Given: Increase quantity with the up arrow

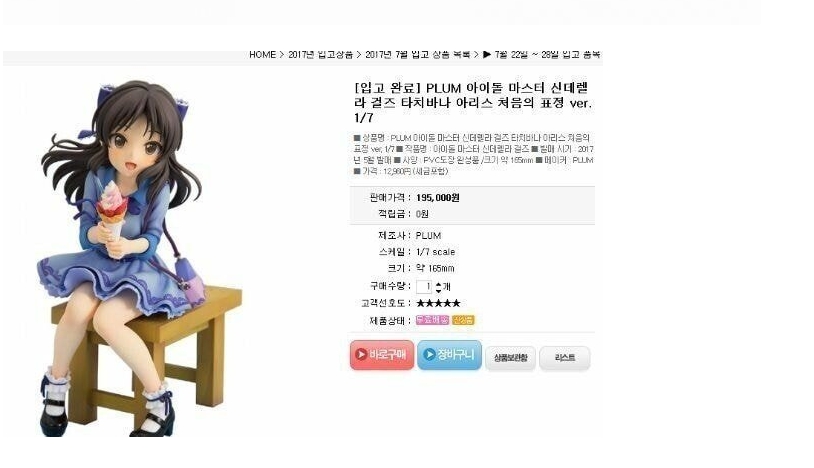Looking at the screenshot, I should (x=438, y=284).
